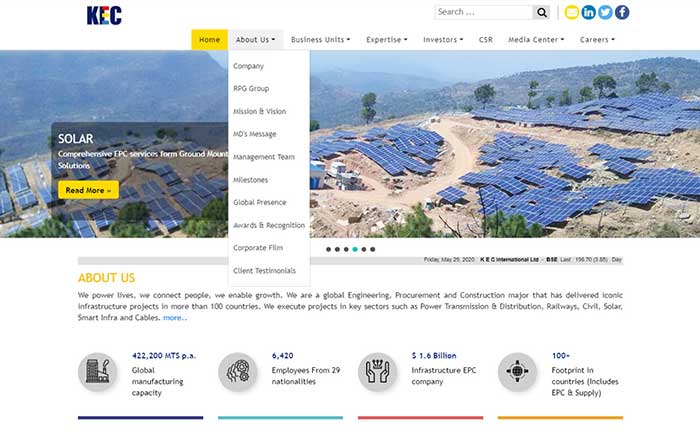The image size is (700, 435).
Task: Click the KEC logo
Action: (x=105, y=15)
